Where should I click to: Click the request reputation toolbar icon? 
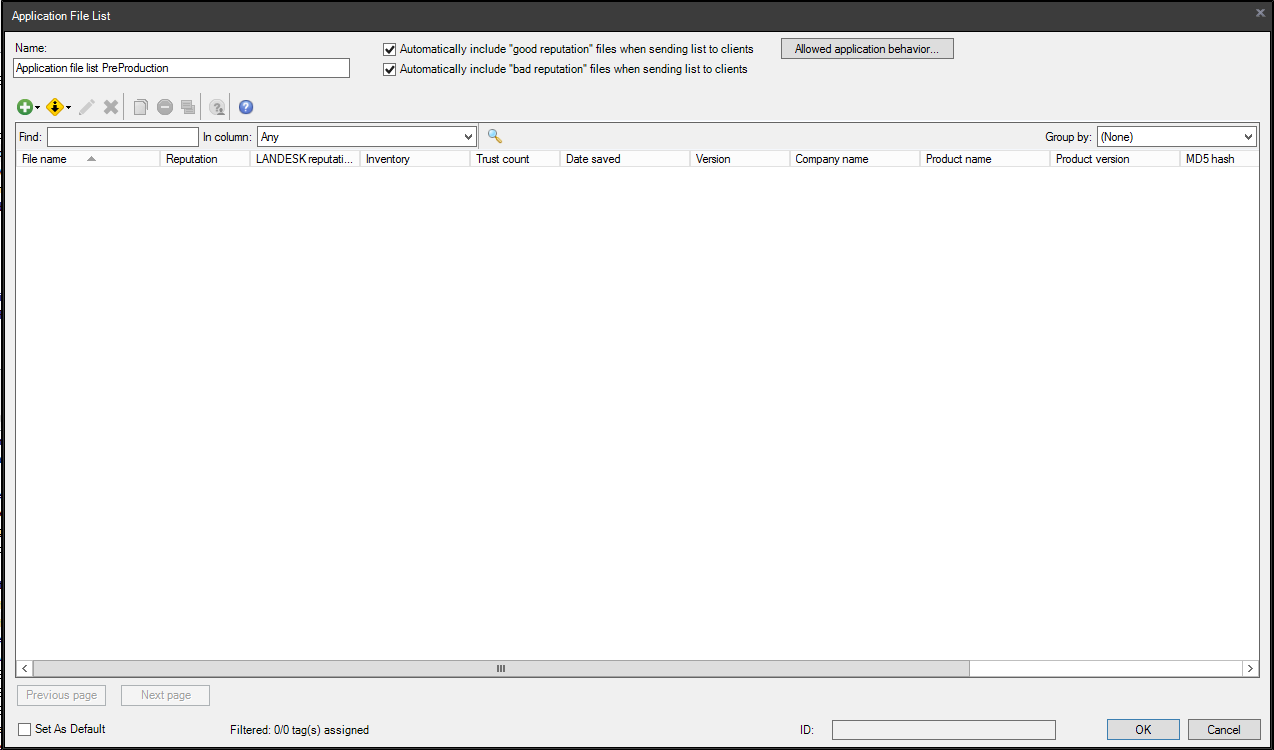coord(217,107)
